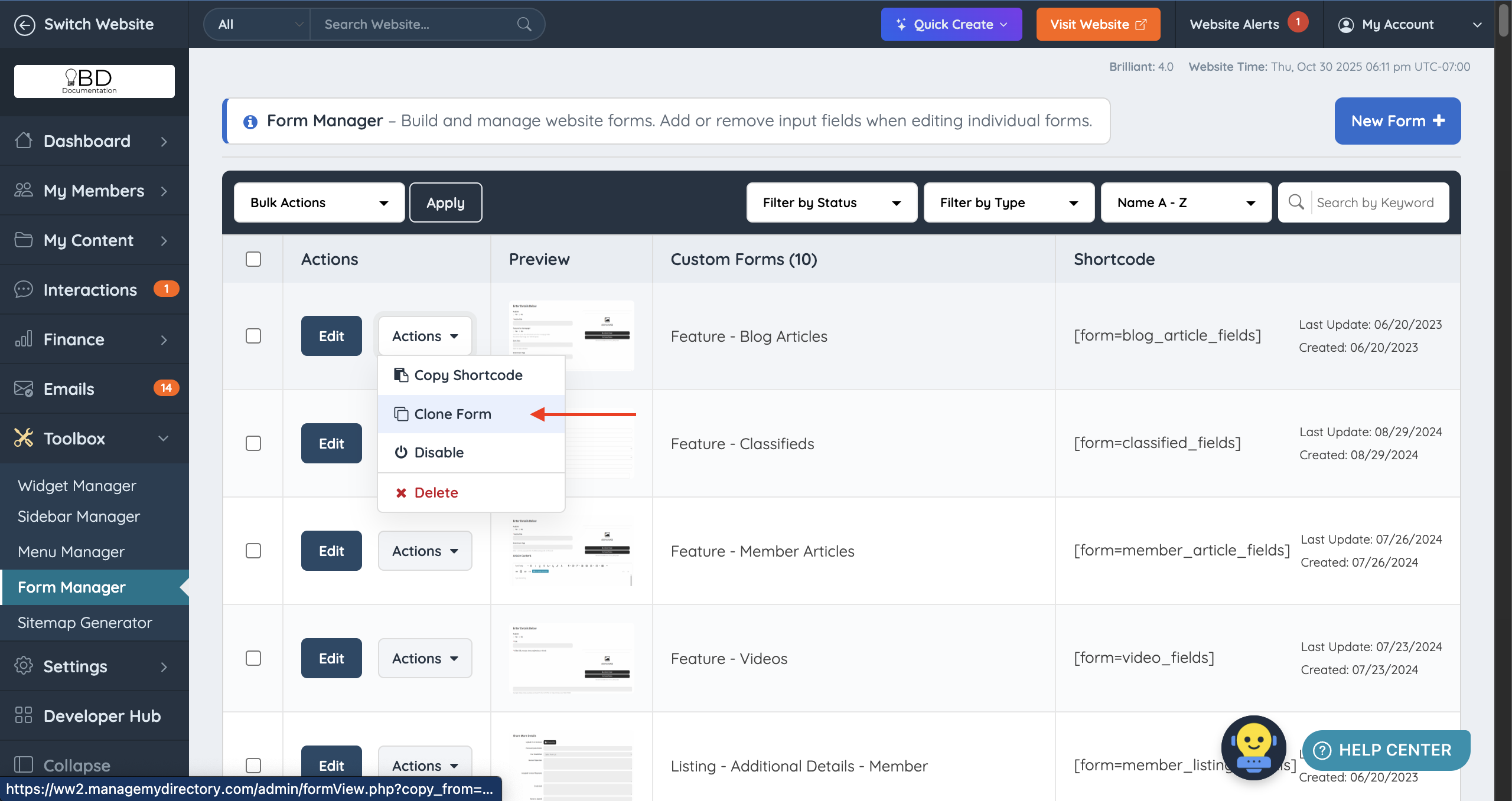Click the Toolbox wrench icon in sidebar
The width and height of the screenshot is (1512, 801).
point(24,438)
